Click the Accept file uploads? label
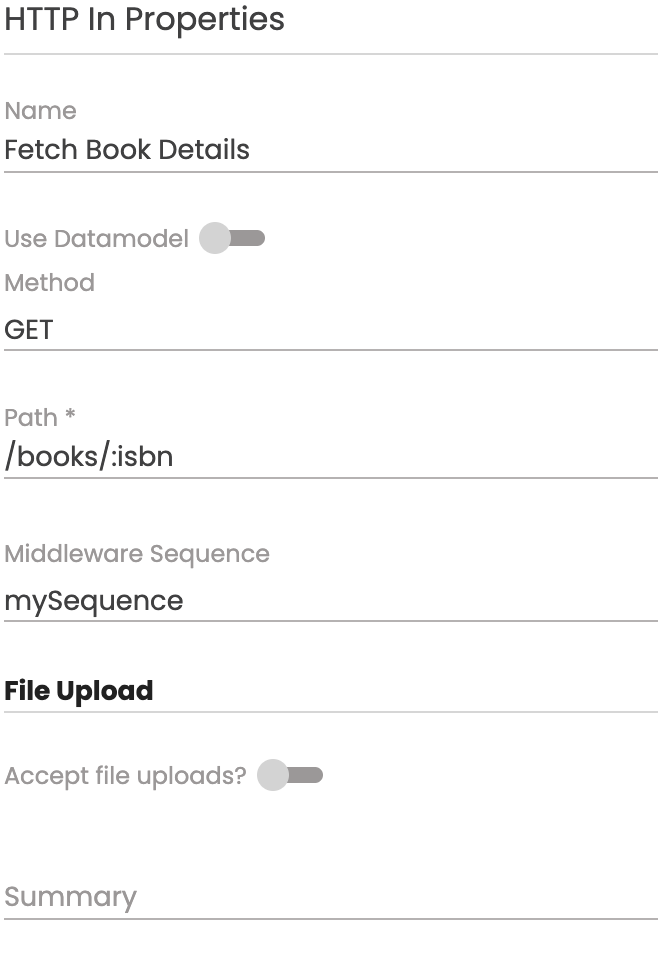 pos(125,776)
